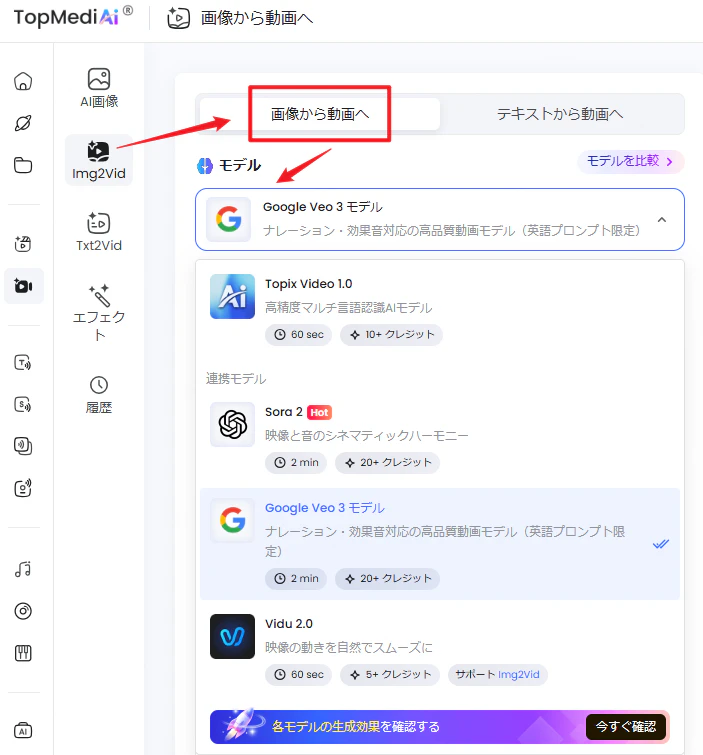Open the piano keys sidebar icon
The image size is (703, 755).
pyautogui.click(x=23, y=653)
